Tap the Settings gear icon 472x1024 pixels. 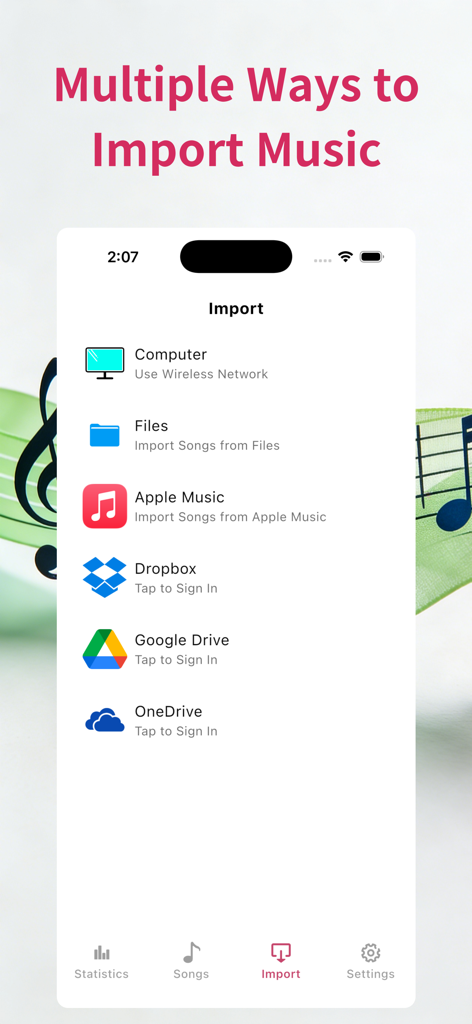[371, 953]
